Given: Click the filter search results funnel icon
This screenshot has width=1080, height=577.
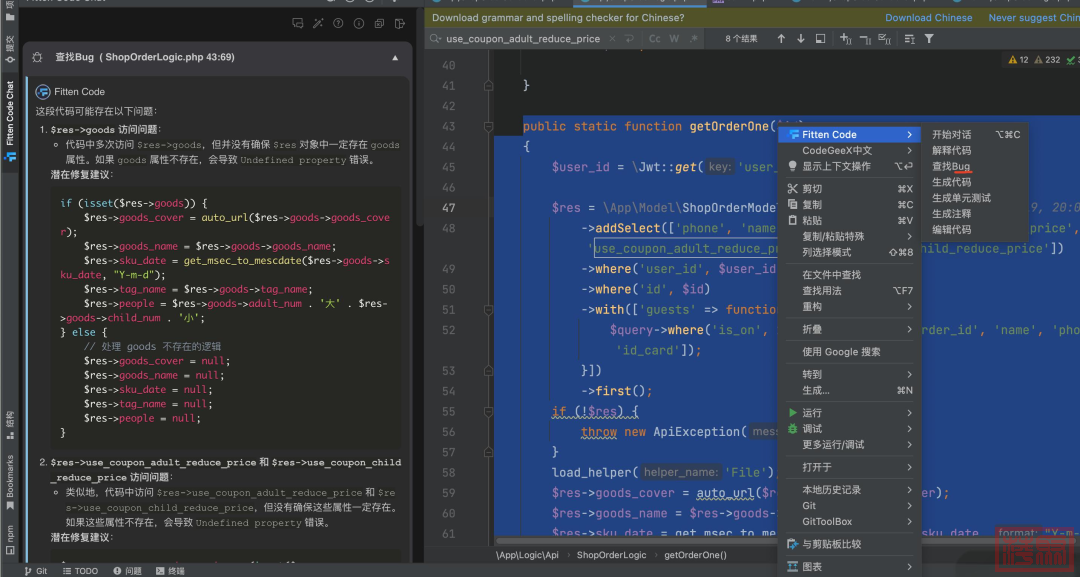Looking at the screenshot, I should (929, 39).
